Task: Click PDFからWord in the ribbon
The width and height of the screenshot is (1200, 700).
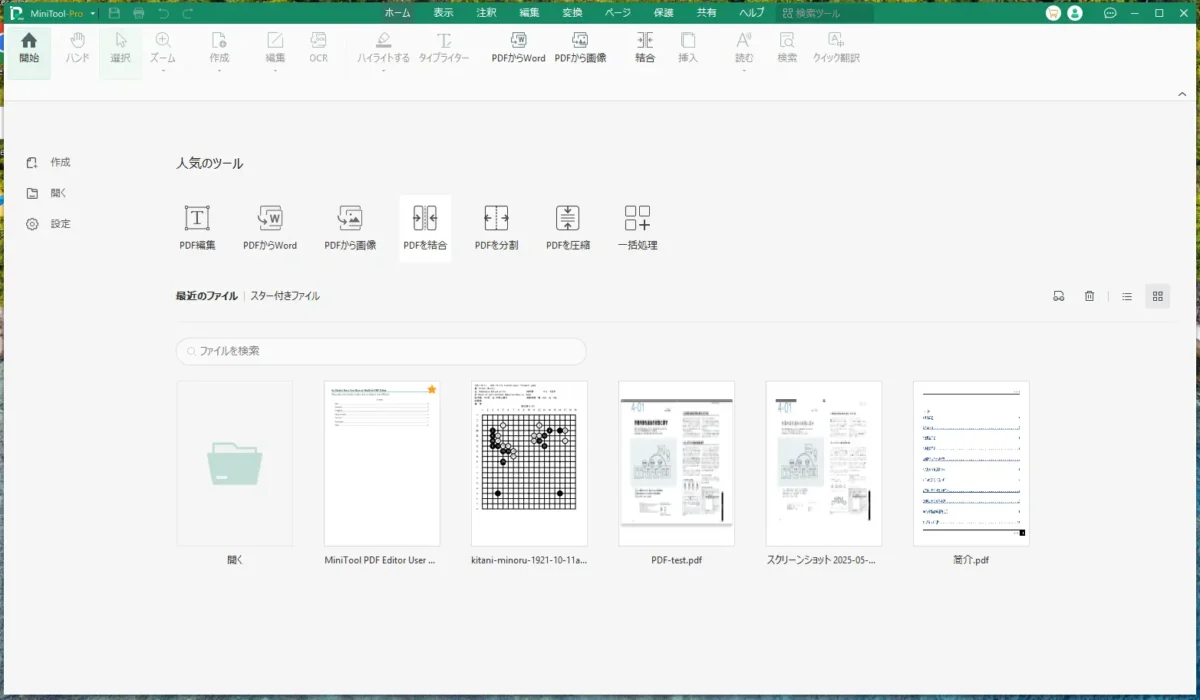Action: point(519,48)
